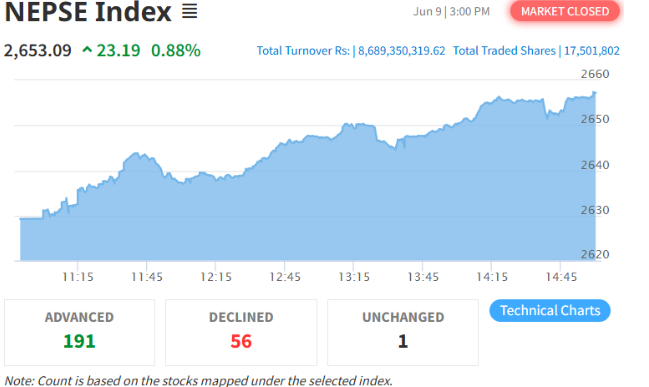This screenshot has height=387, width=649.
Task: Click the 2,653.09 index value
Action: (38, 50)
